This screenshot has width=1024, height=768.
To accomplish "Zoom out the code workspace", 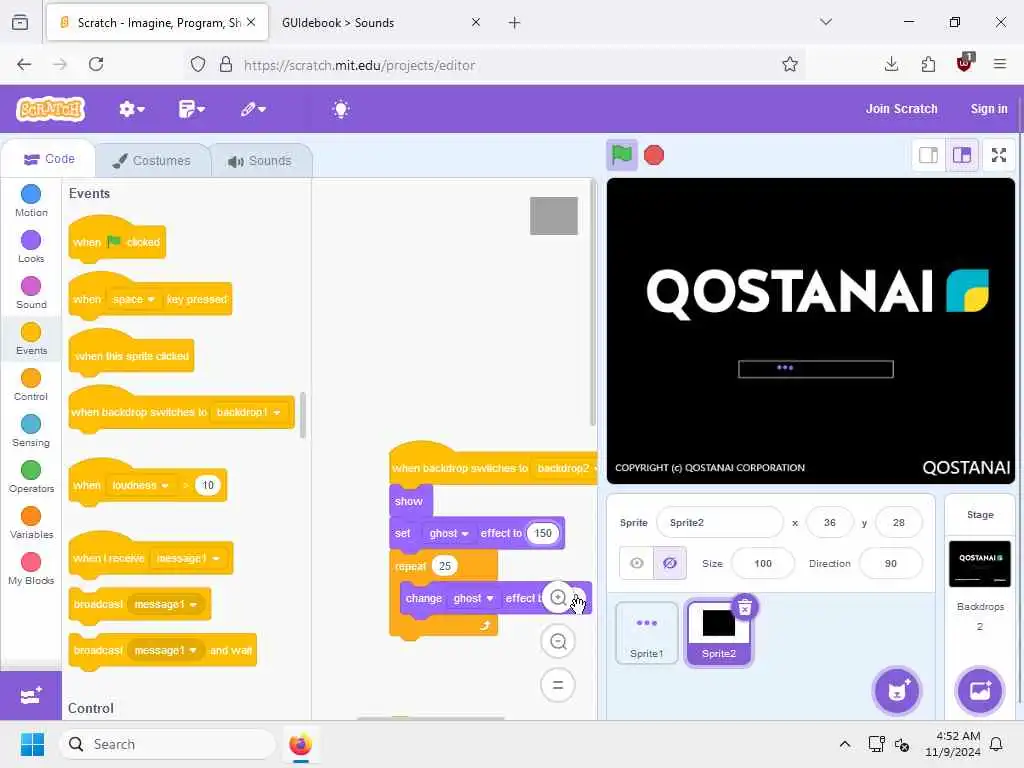I will pos(558,641).
